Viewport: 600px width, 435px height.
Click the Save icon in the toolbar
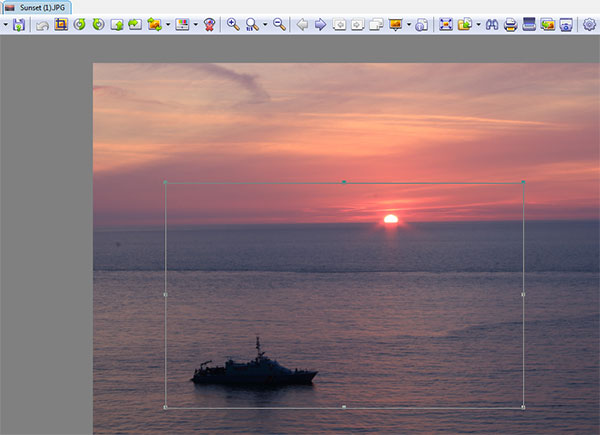click(x=19, y=24)
